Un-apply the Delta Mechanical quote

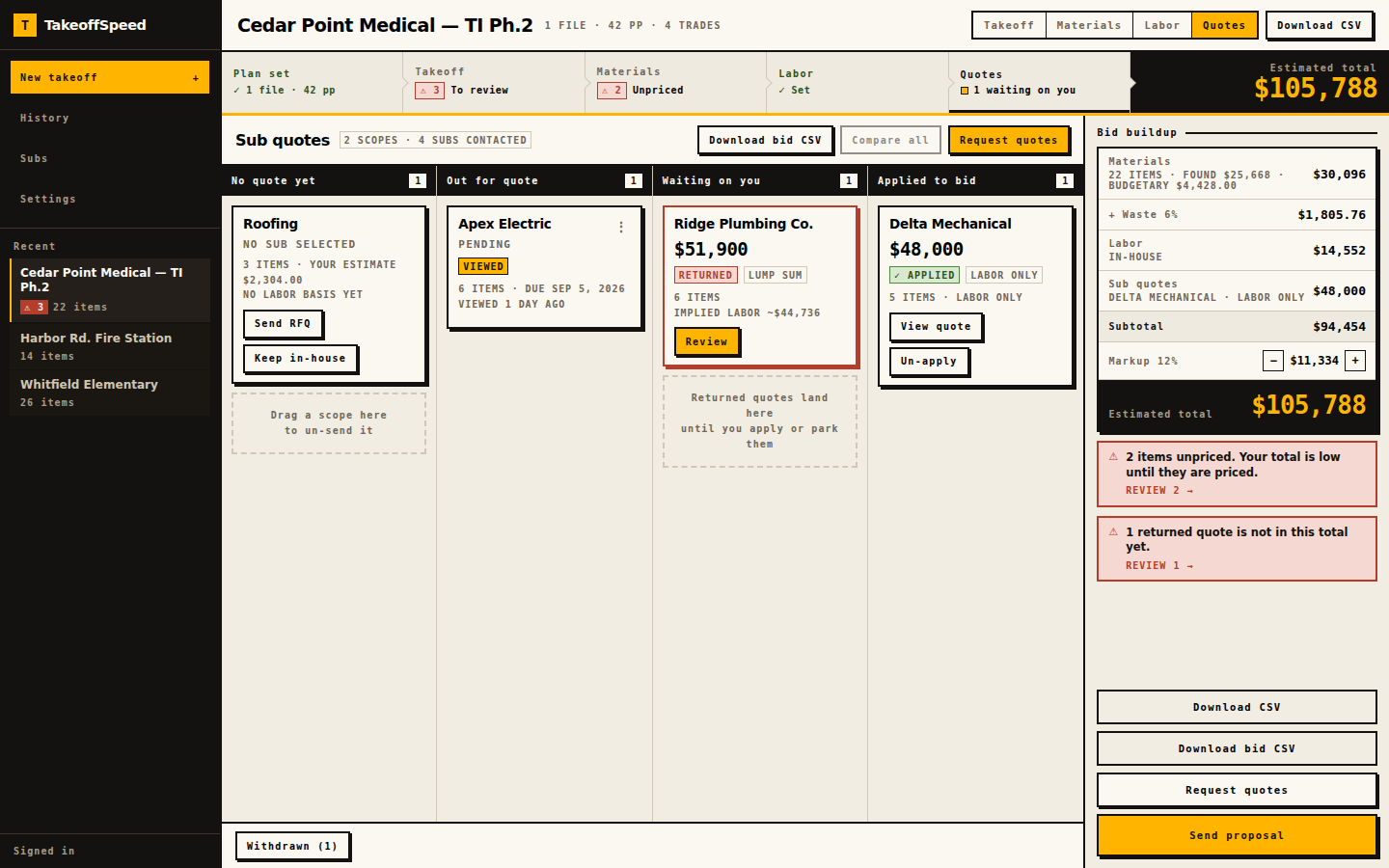[929, 362]
